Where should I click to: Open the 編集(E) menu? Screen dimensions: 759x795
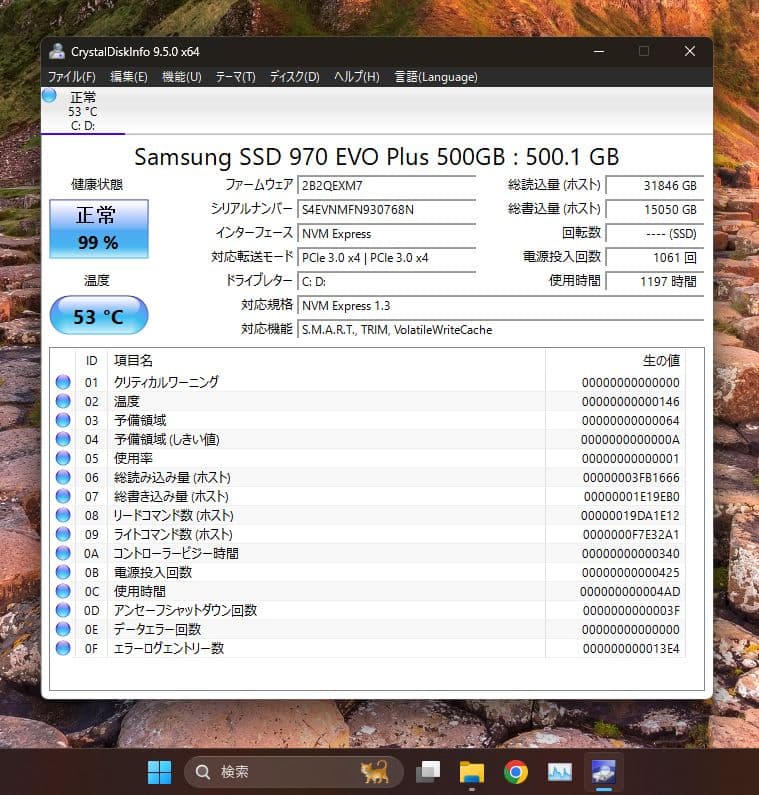click(129, 77)
